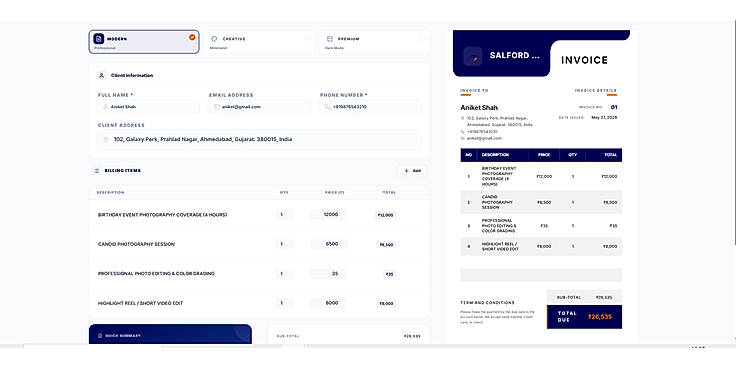Edit the Highlight Reel / Short Video Edit description

pos(140,303)
